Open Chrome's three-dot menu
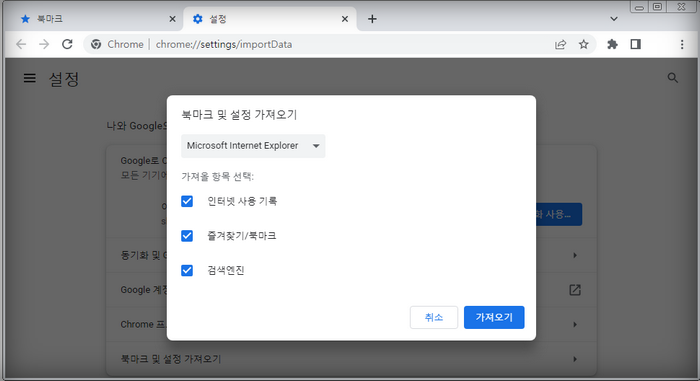This screenshot has width=700, height=381. 682,44
